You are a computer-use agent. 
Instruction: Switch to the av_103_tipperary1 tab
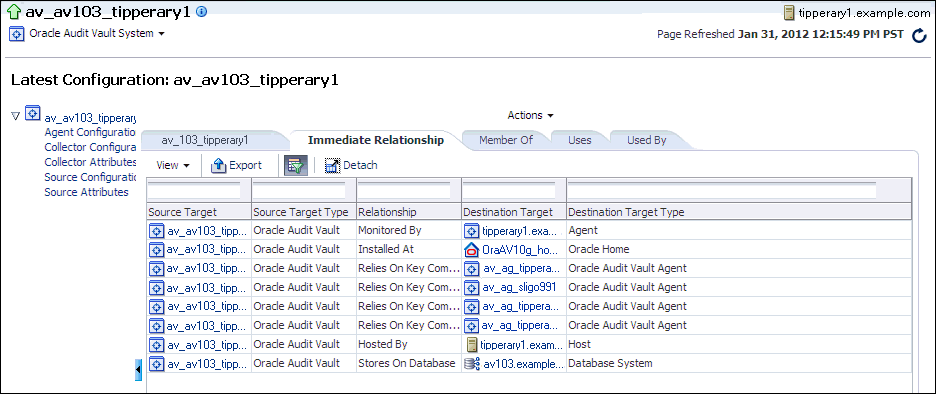(205, 140)
